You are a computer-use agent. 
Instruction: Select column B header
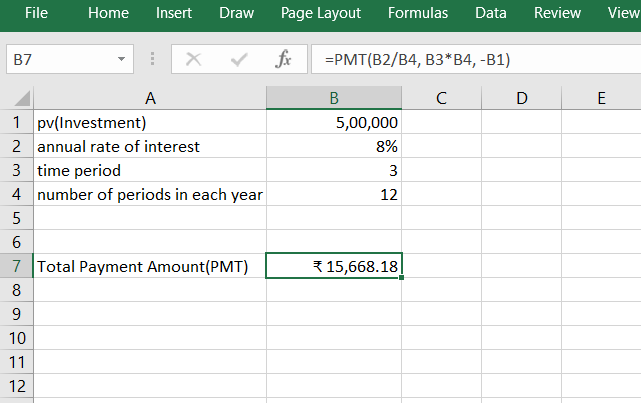coord(334,98)
